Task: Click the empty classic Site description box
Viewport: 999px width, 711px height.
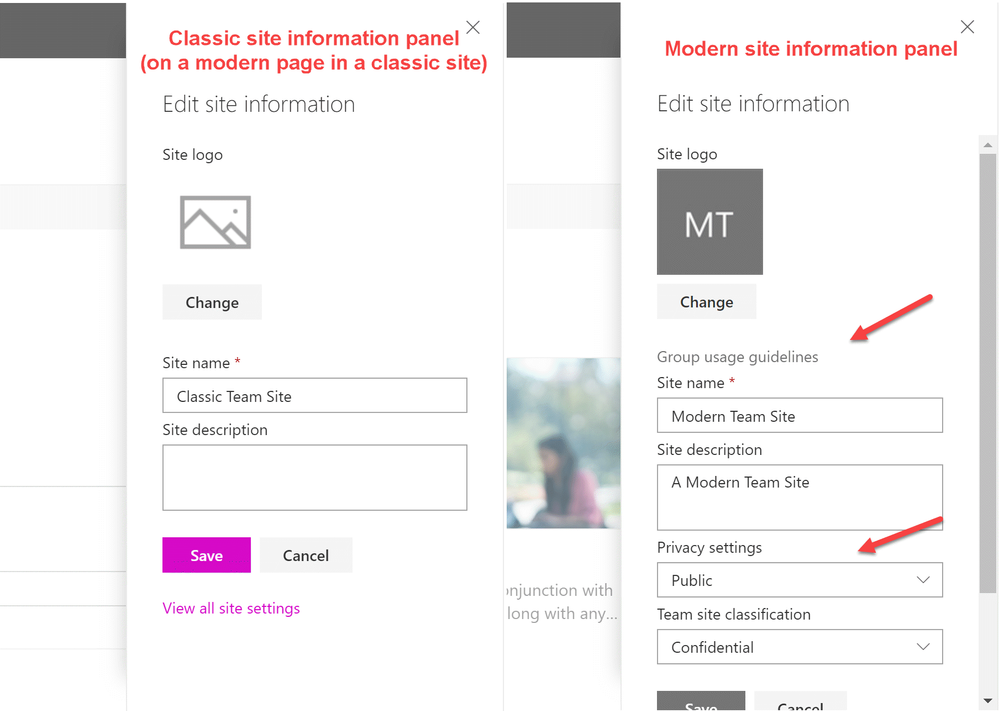Action: 315,478
